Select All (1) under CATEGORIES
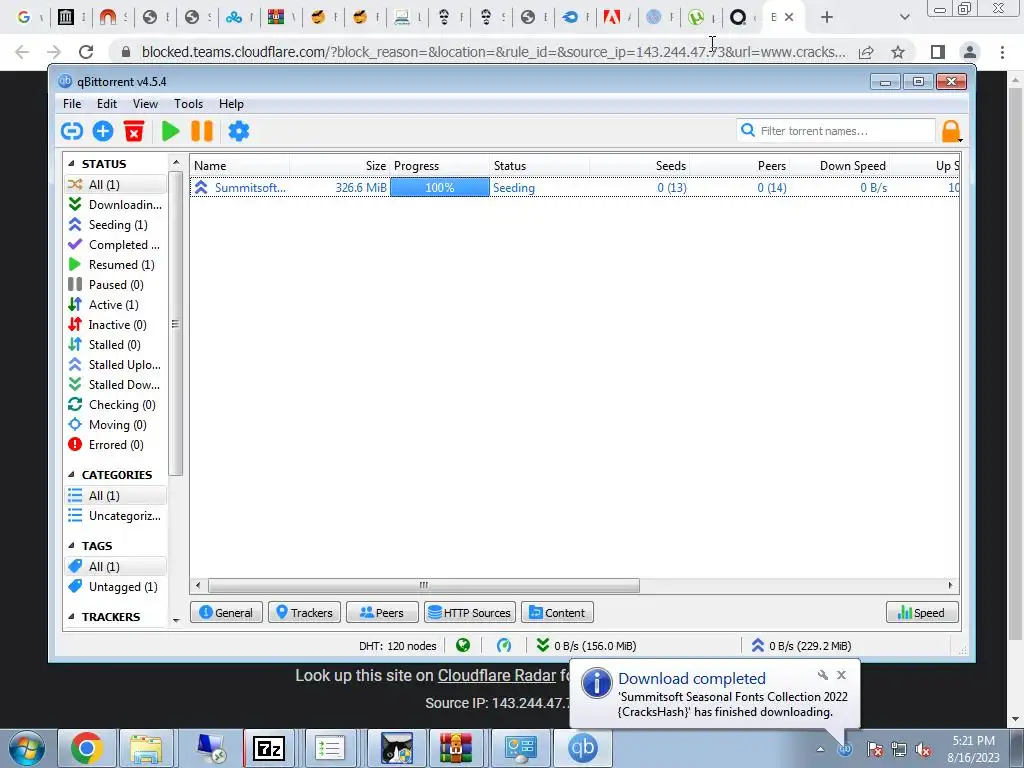Screen dimensions: 1024x768 point(116,496)
